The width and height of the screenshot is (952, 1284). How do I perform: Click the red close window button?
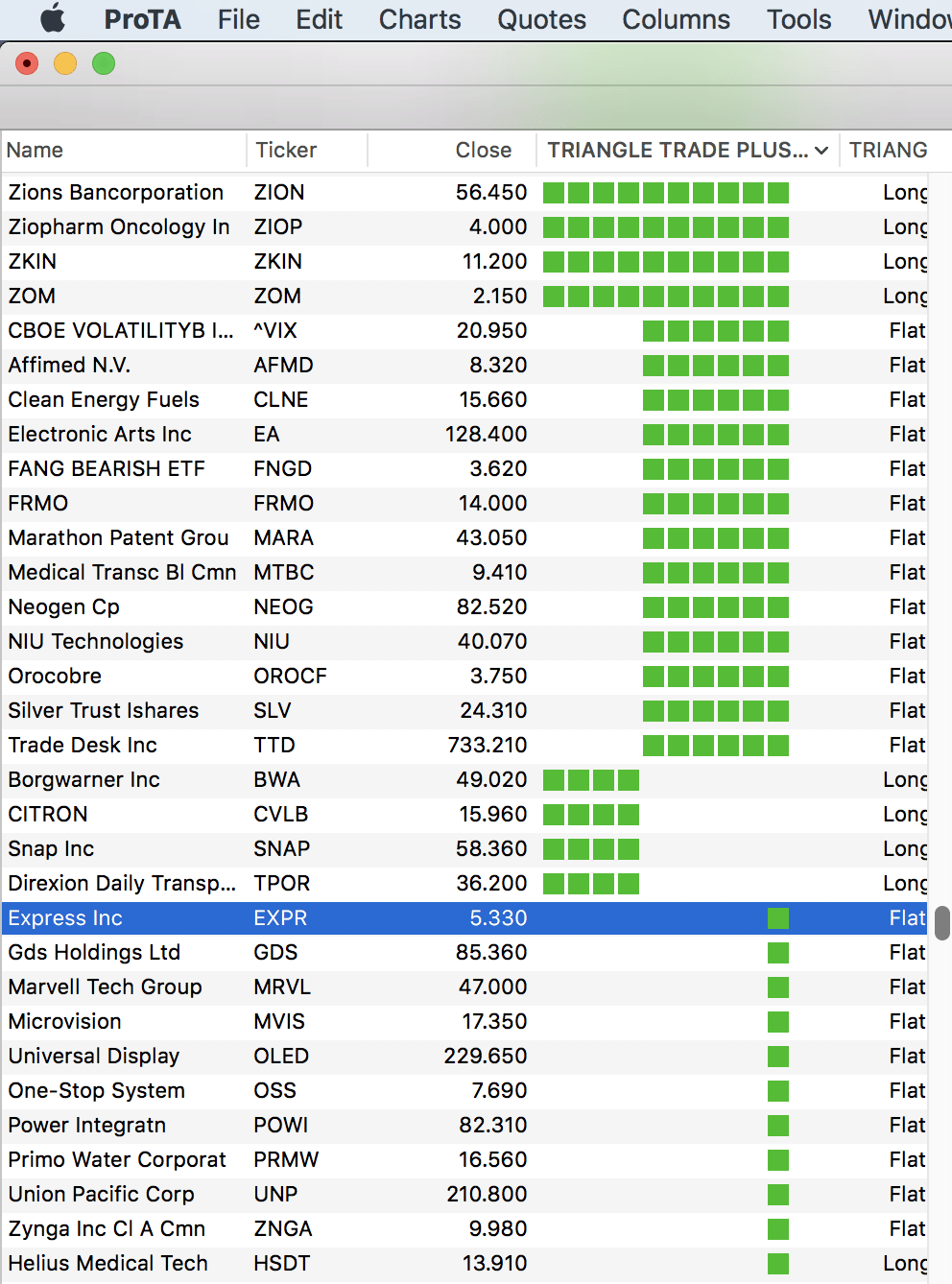click(x=27, y=63)
